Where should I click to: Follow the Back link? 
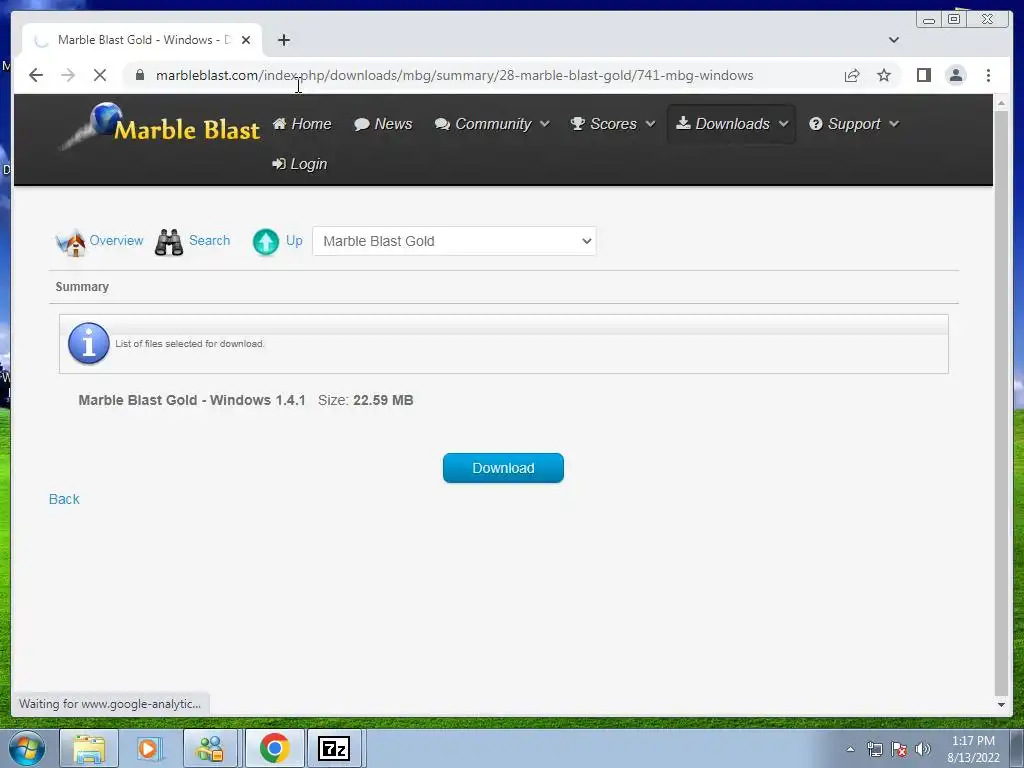tap(64, 499)
